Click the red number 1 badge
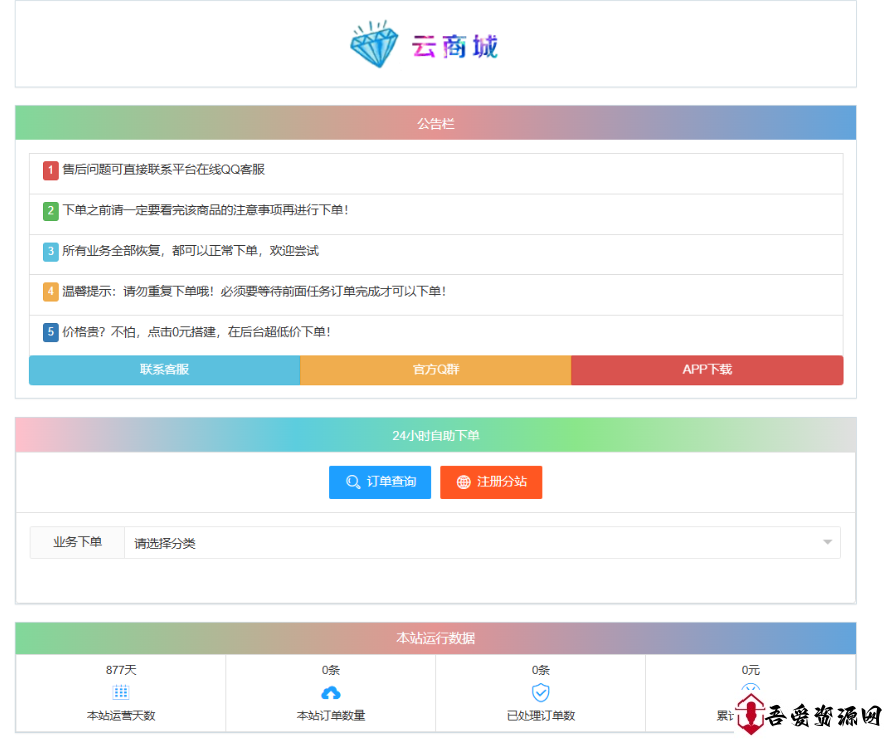The image size is (884, 739). (51, 171)
